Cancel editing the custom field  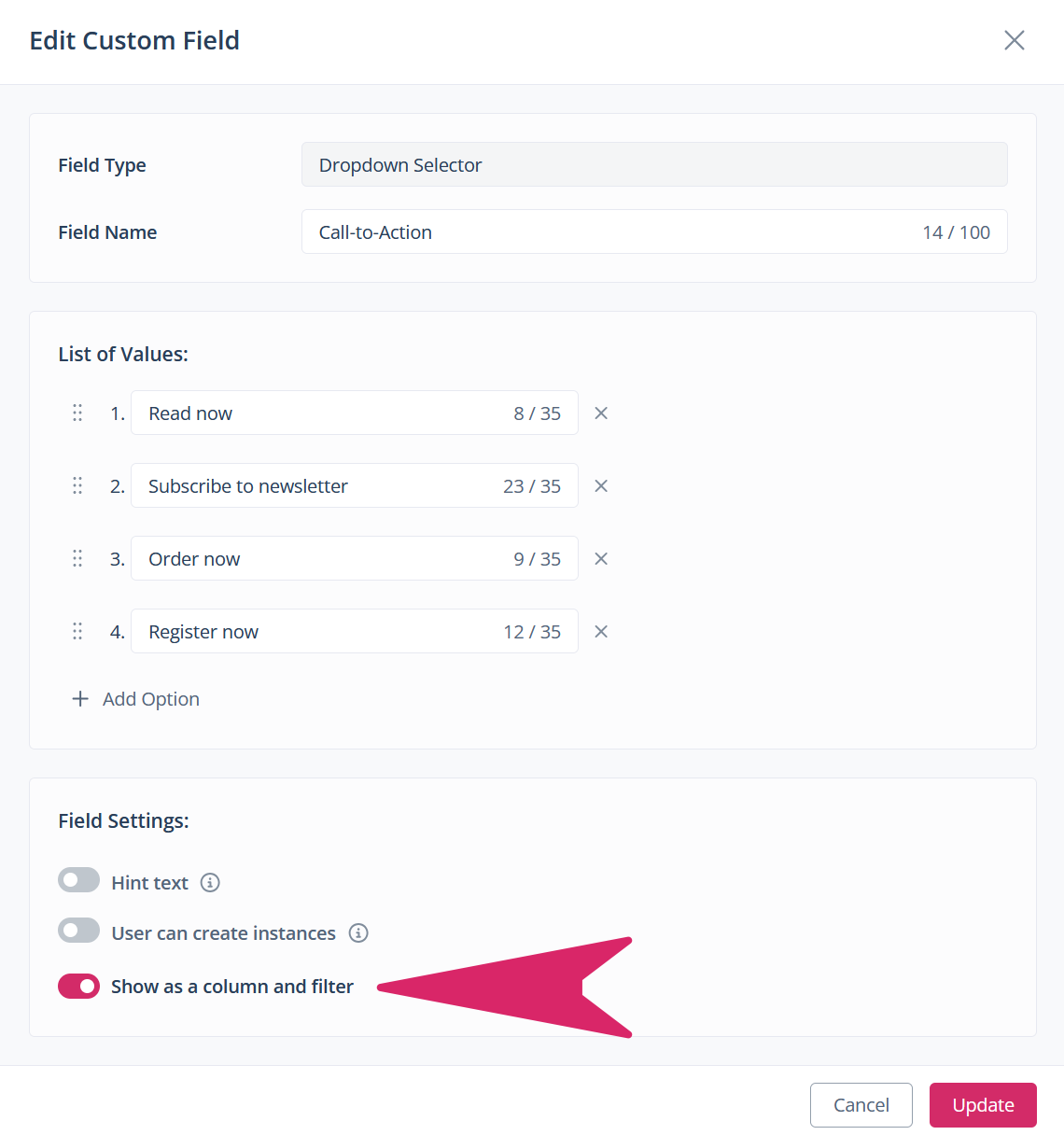click(861, 1105)
